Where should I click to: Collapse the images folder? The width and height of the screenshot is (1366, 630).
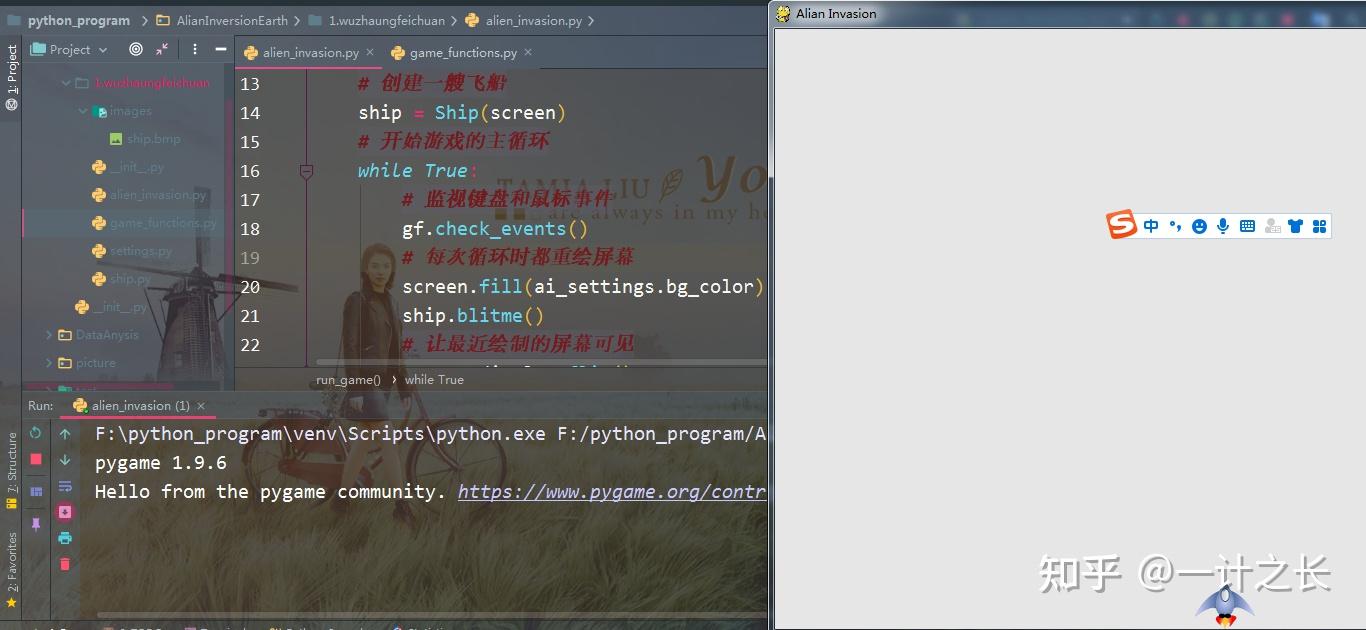(84, 111)
